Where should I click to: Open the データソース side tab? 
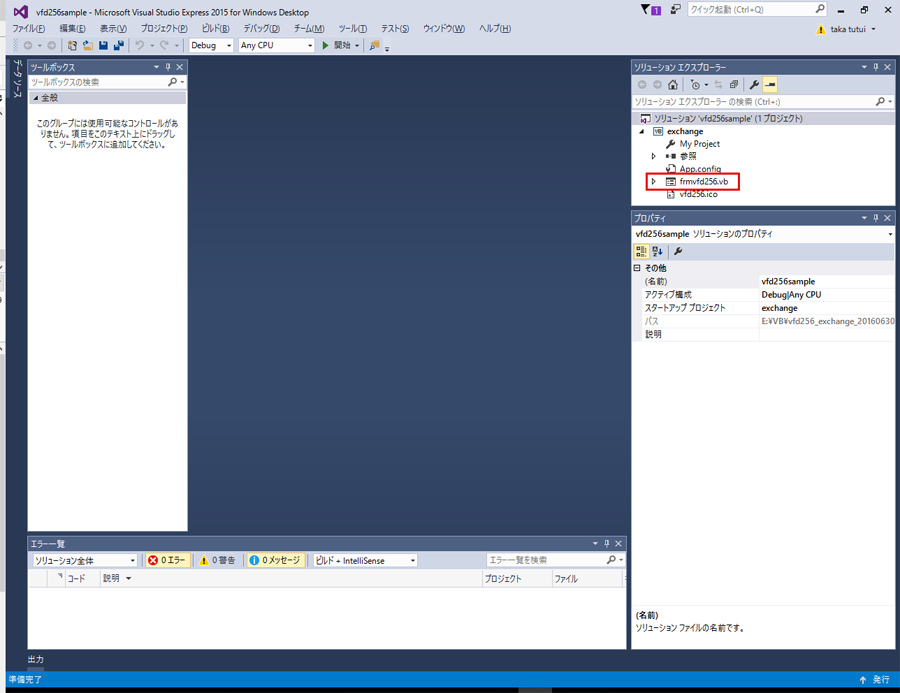click(x=17, y=78)
